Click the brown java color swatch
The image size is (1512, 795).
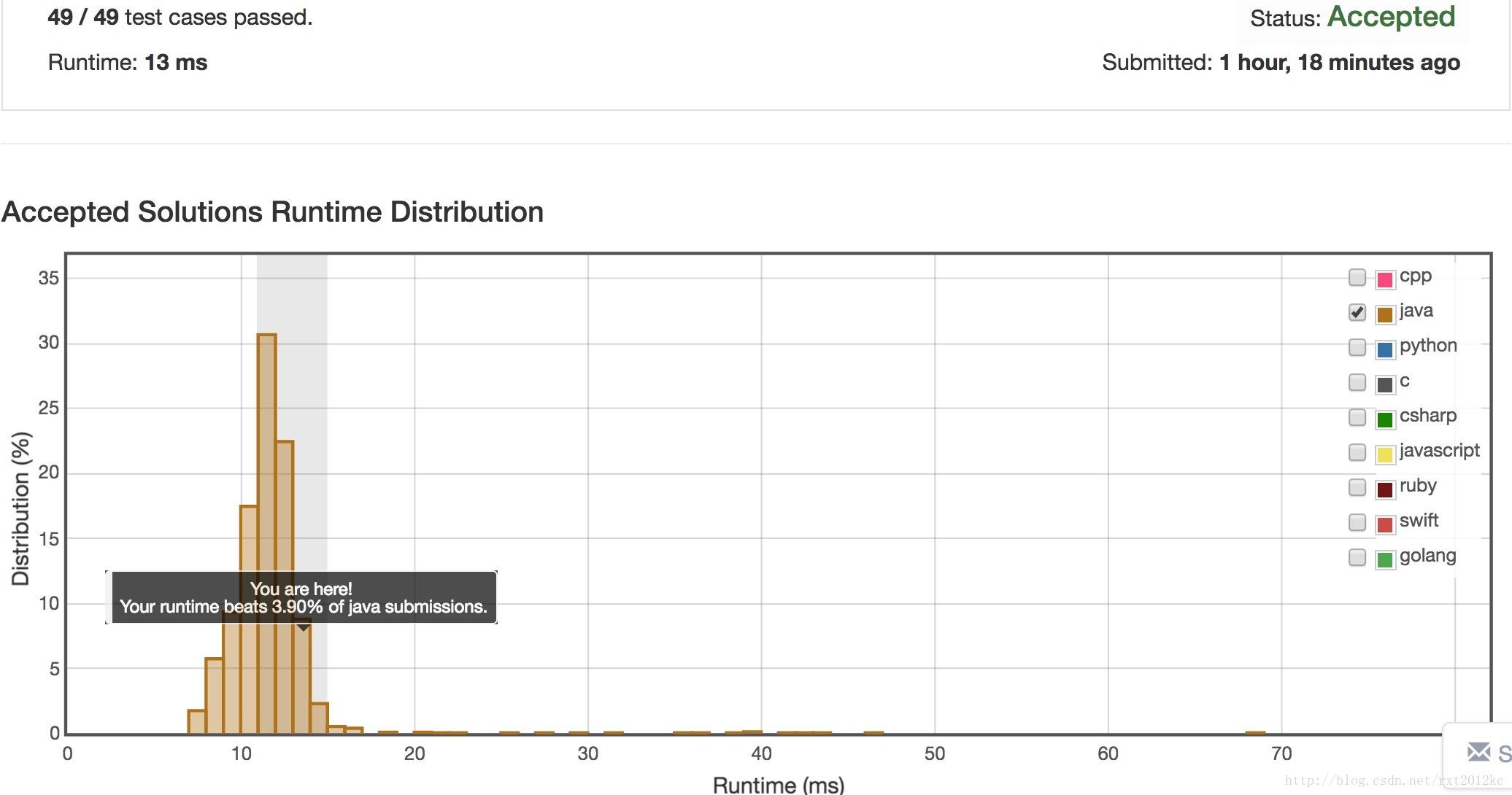click(x=1384, y=314)
